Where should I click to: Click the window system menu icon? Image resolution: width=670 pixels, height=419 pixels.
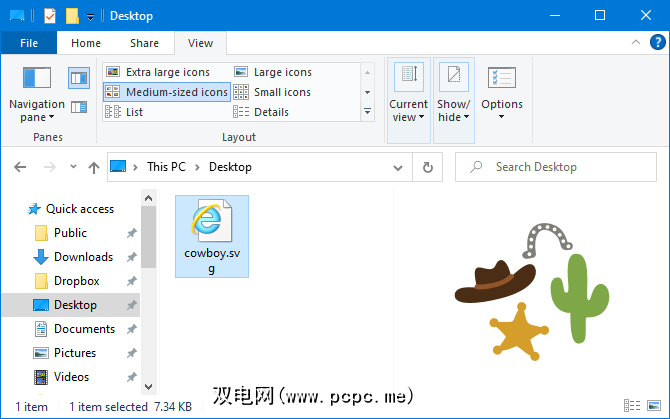coord(17,16)
